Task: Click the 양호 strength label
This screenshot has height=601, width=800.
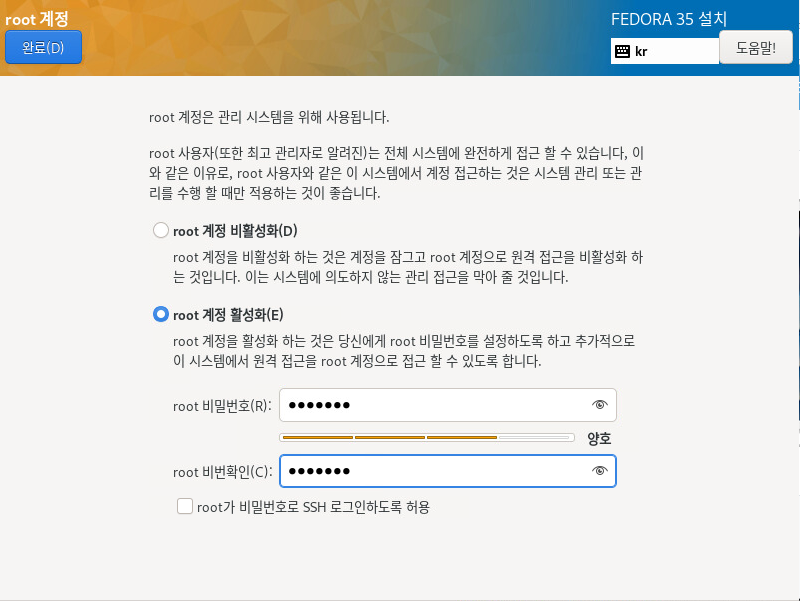Action: 599,438
